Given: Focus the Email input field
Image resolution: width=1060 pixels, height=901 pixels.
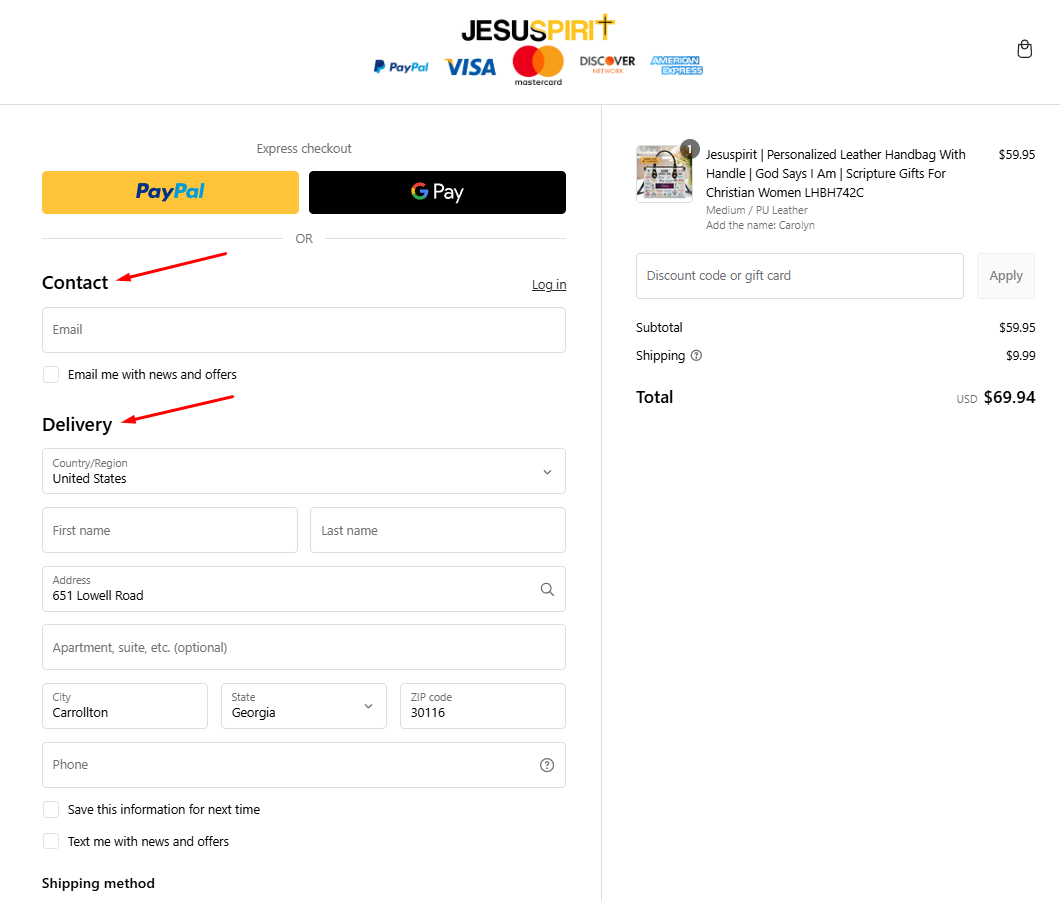Looking at the screenshot, I should (304, 330).
